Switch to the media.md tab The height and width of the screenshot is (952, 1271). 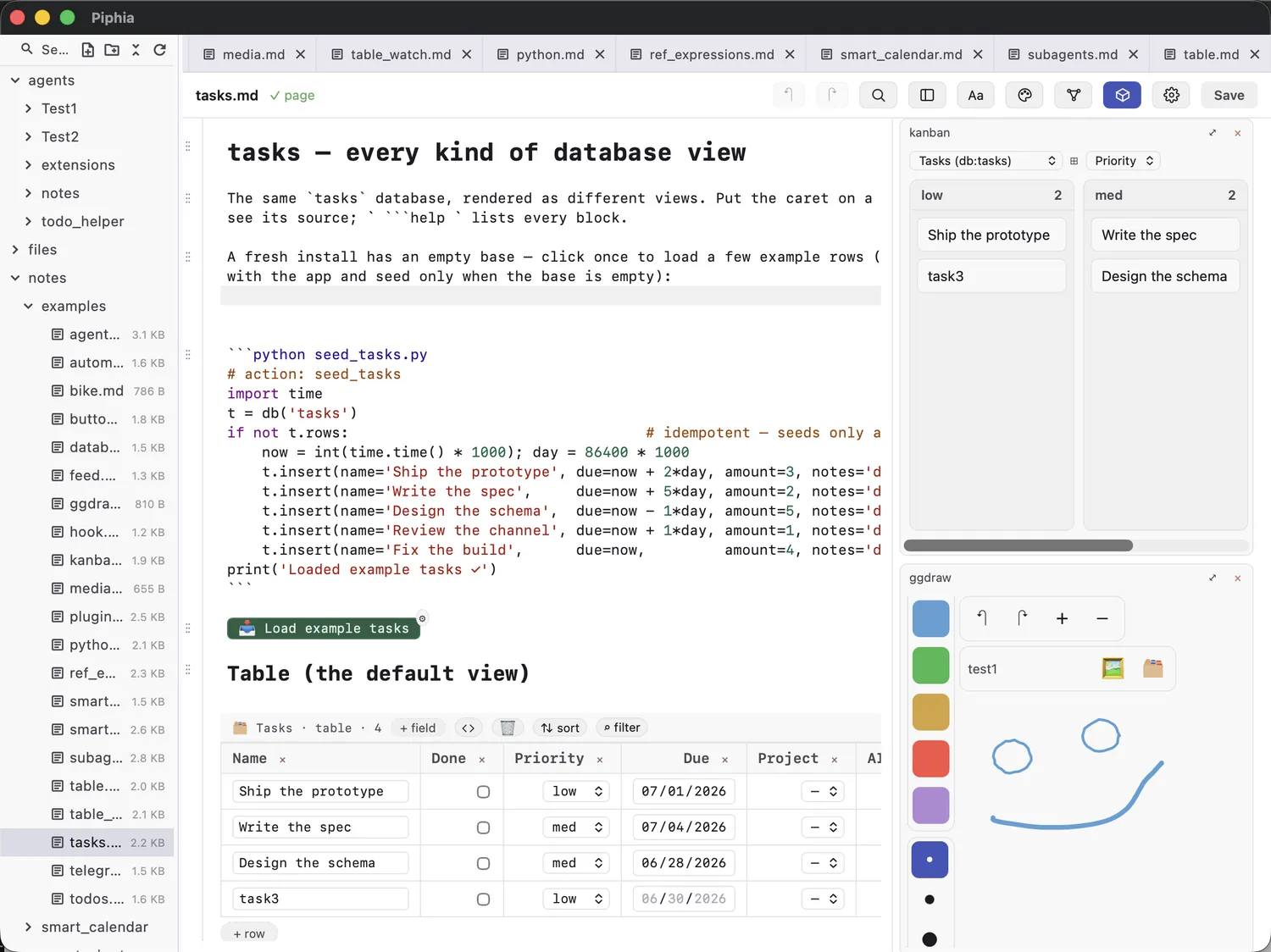253,54
